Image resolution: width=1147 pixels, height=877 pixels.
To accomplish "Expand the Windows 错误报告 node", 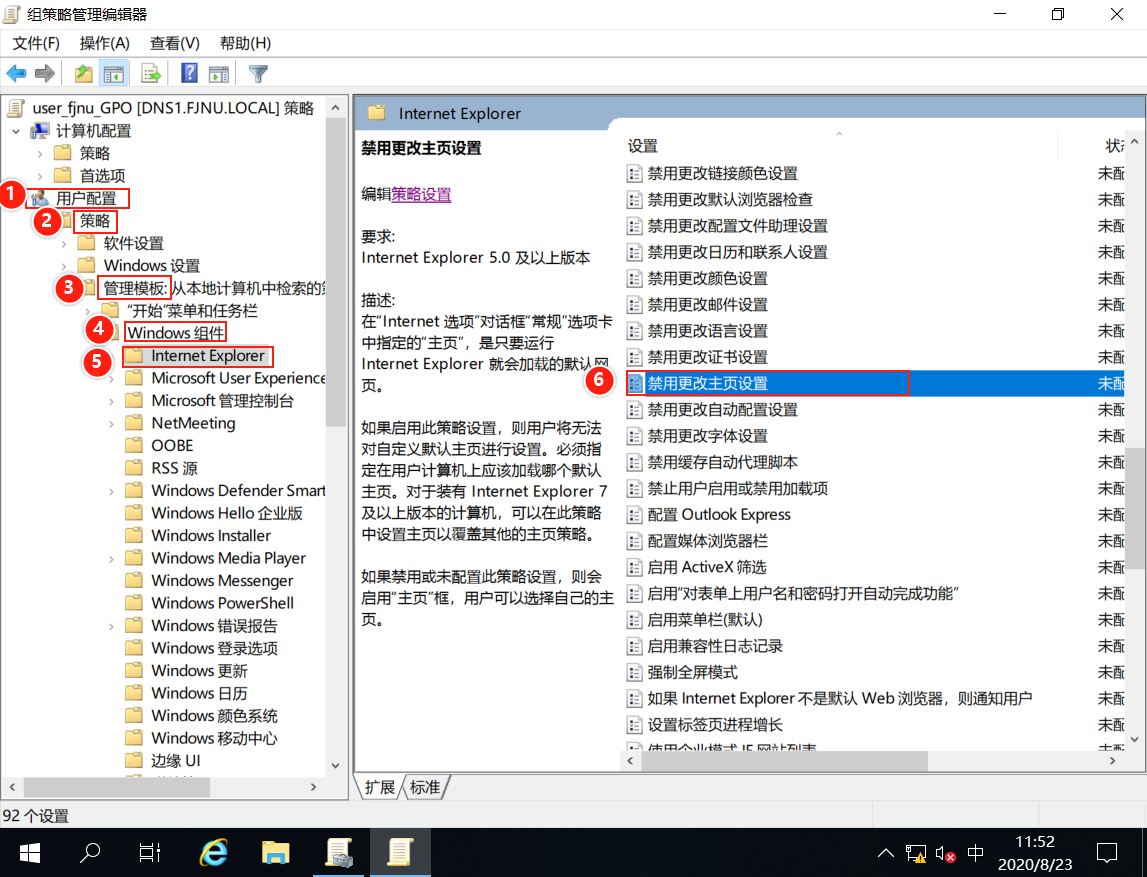I will [111, 627].
